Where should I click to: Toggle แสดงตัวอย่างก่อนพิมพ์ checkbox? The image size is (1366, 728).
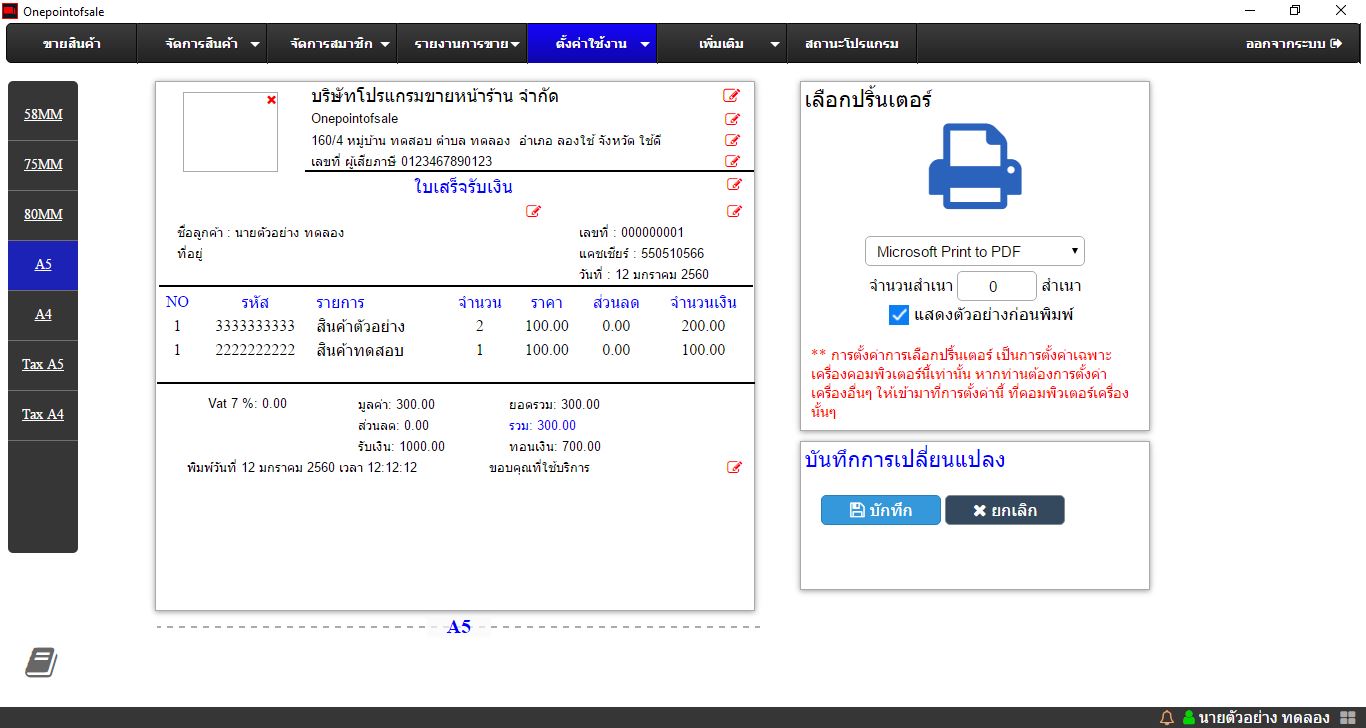[898, 315]
